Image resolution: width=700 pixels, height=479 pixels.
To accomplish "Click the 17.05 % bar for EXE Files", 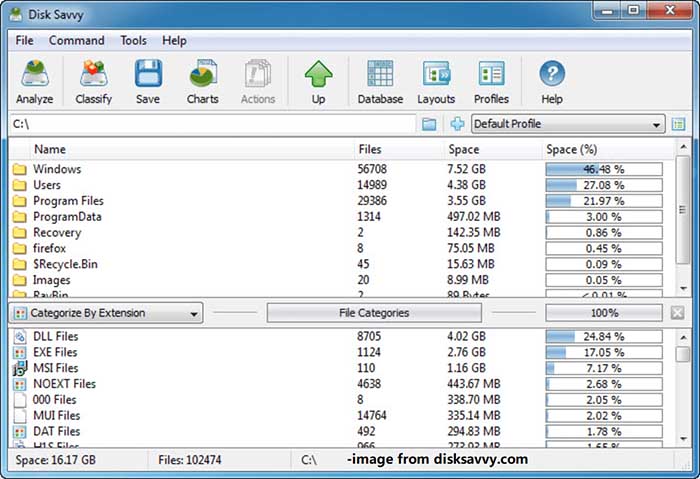I will click(x=604, y=352).
